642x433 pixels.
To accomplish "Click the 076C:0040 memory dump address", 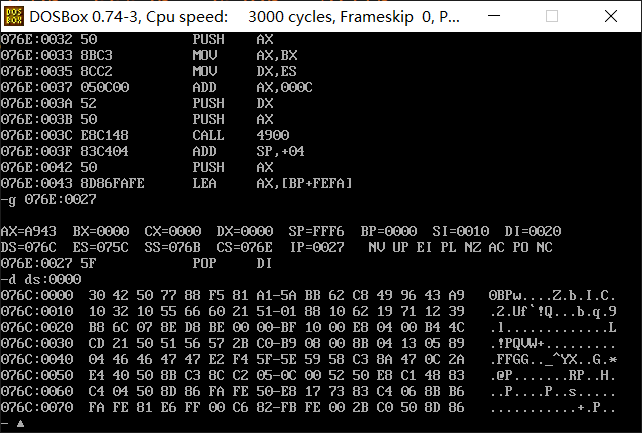I will (37, 359).
